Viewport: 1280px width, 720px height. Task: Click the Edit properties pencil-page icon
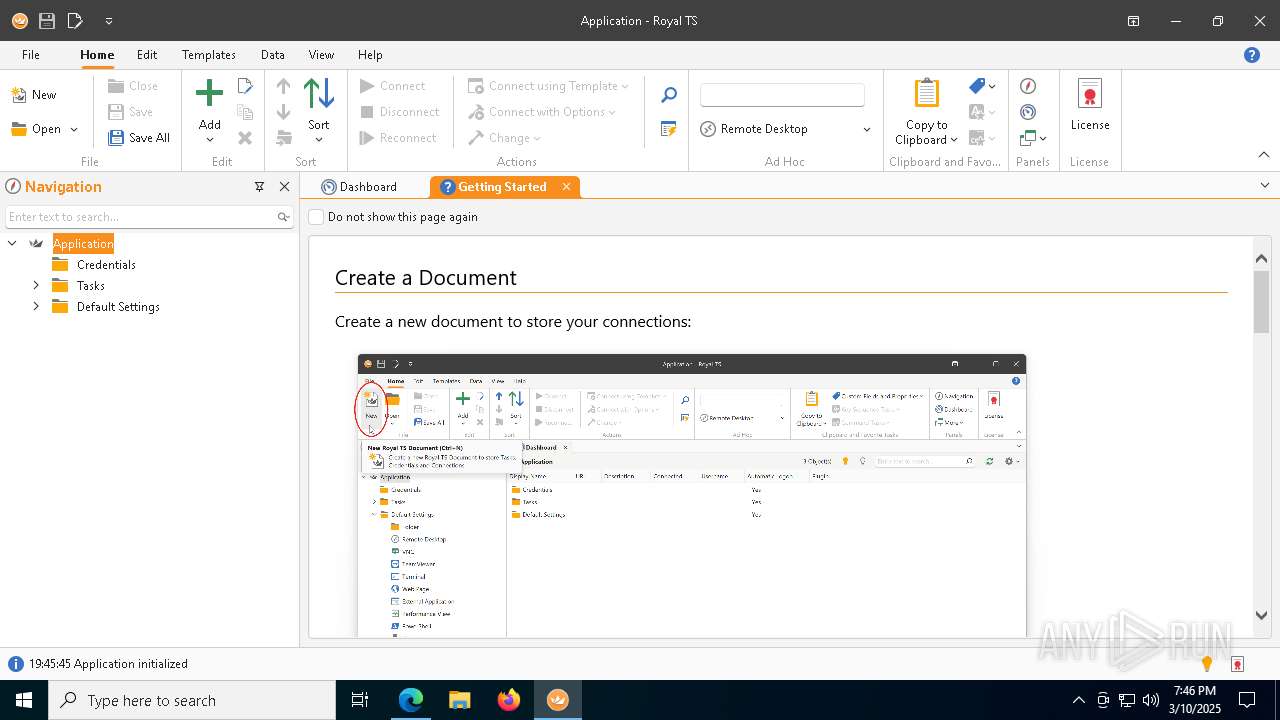click(245, 86)
